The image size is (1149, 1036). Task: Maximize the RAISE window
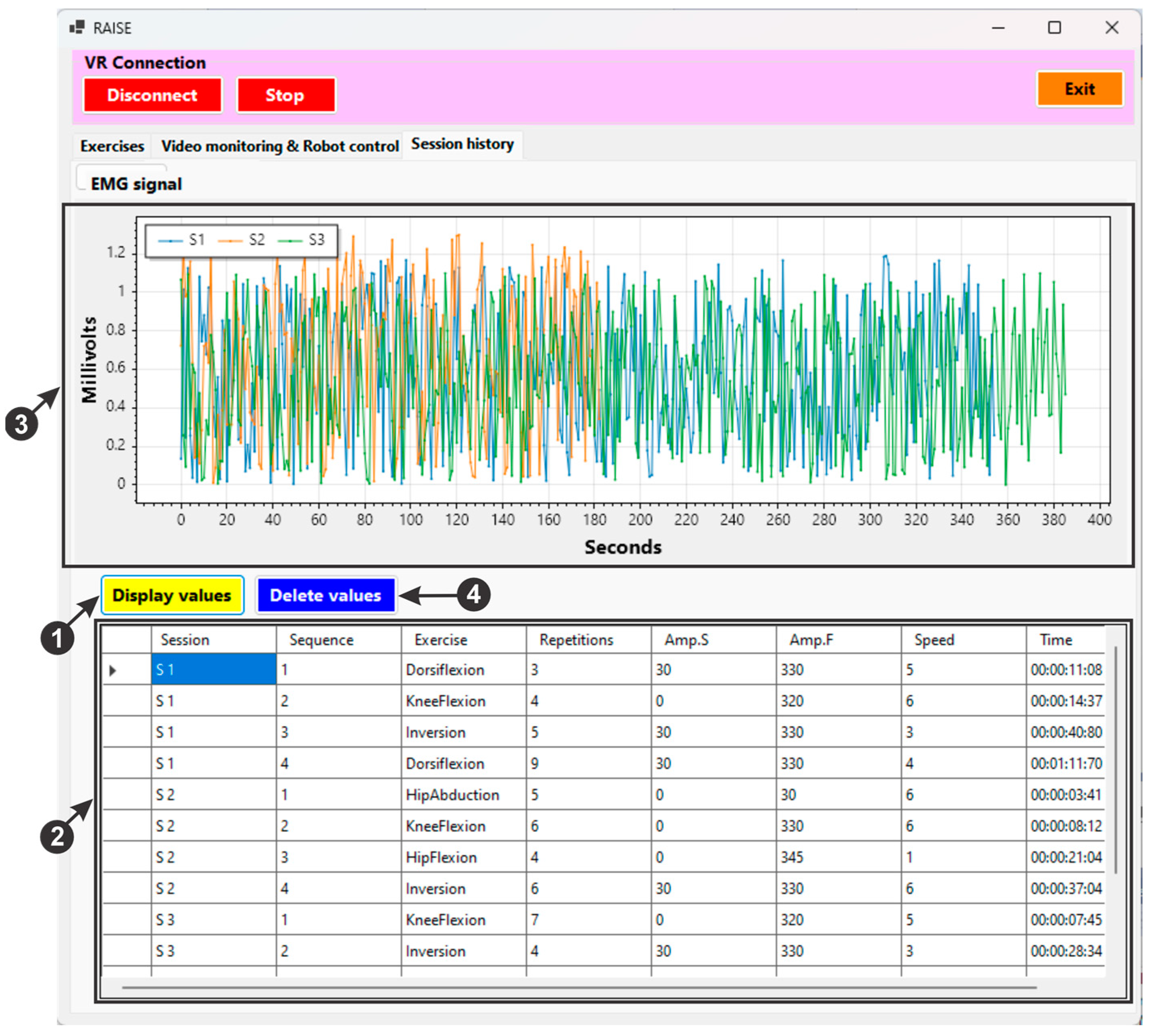point(1054,27)
